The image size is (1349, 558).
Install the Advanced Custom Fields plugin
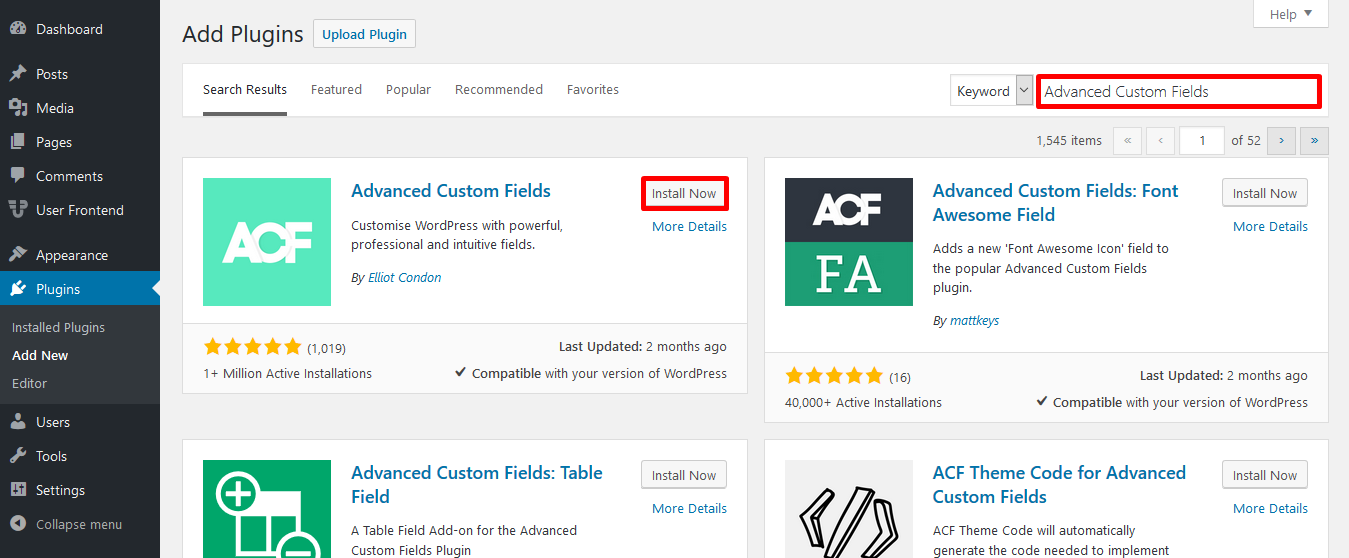coord(684,194)
